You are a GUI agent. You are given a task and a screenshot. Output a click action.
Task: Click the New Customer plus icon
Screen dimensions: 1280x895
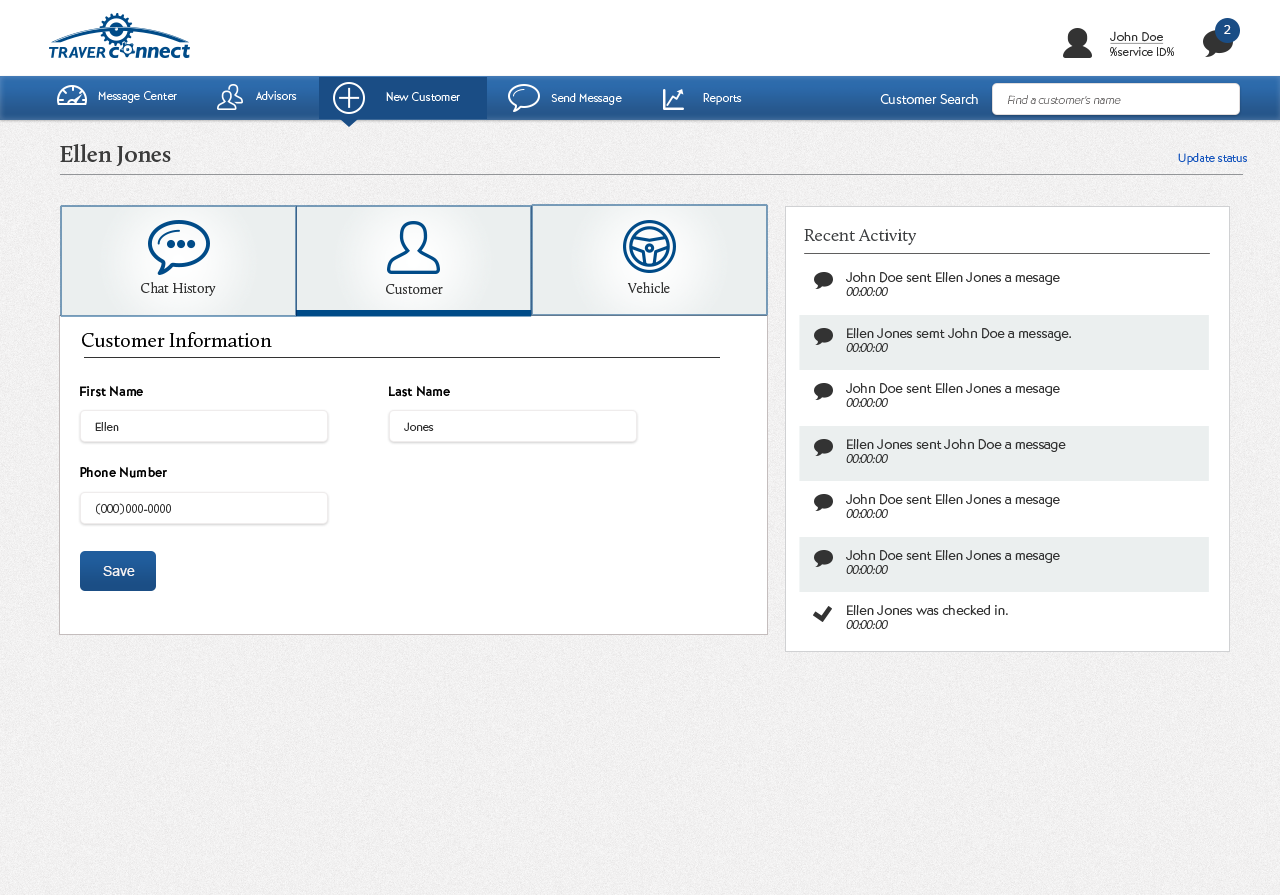pos(349,98)
